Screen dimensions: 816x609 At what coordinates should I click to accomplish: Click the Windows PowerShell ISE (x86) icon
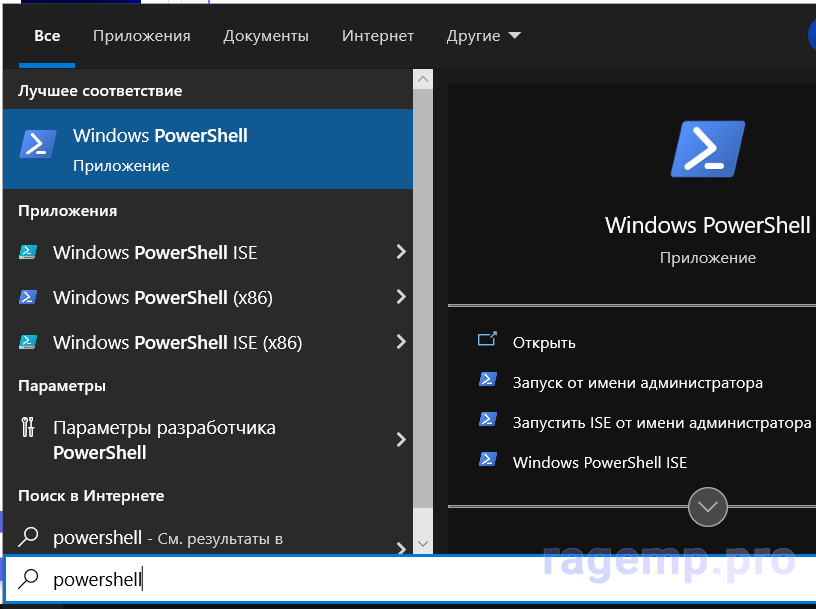tap(28, 342)
